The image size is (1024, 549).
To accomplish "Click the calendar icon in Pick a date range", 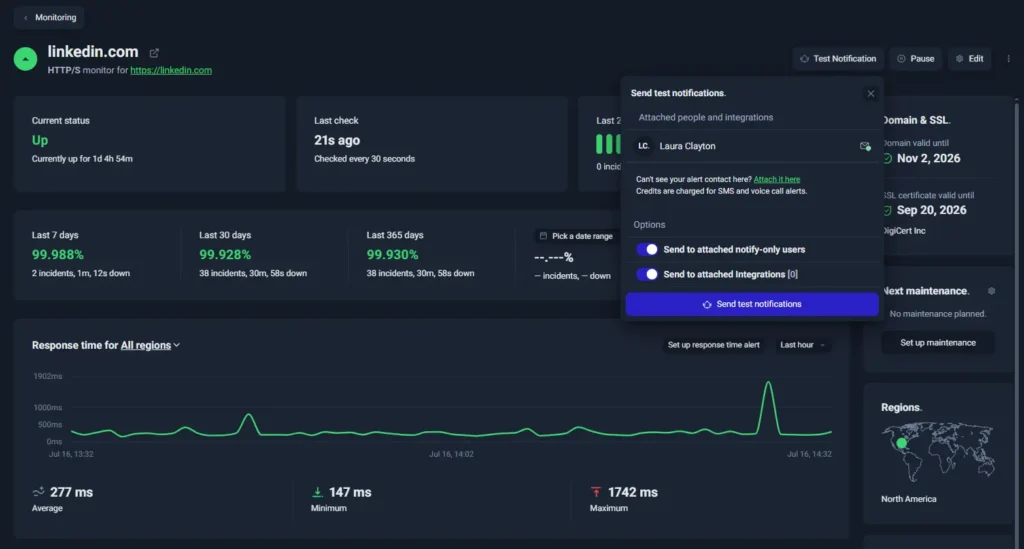I will pyautogui.click(x=543, y=236).
